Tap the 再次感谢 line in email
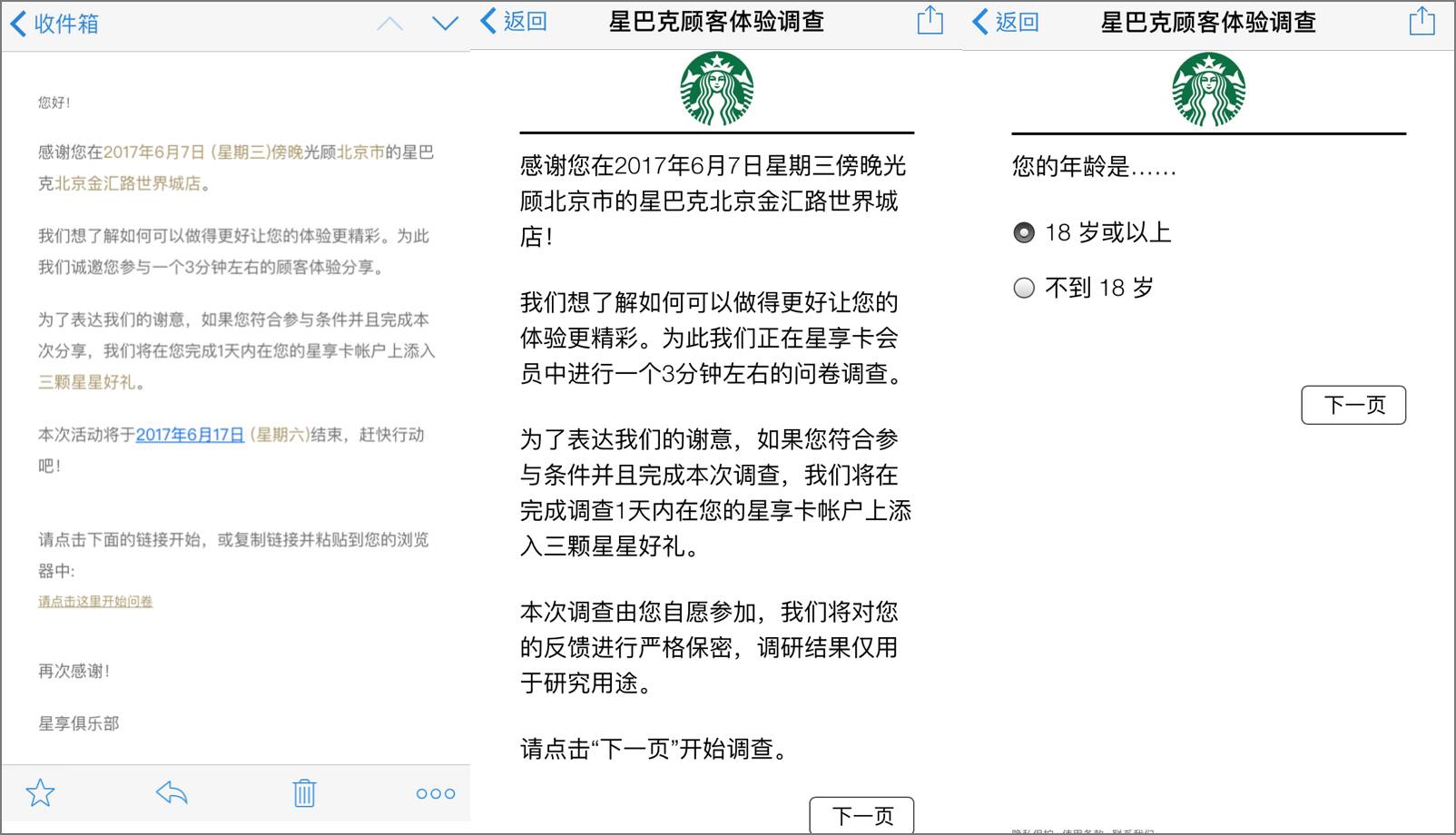Viewport: 1456px width, 835px height. tap(74, 672)
